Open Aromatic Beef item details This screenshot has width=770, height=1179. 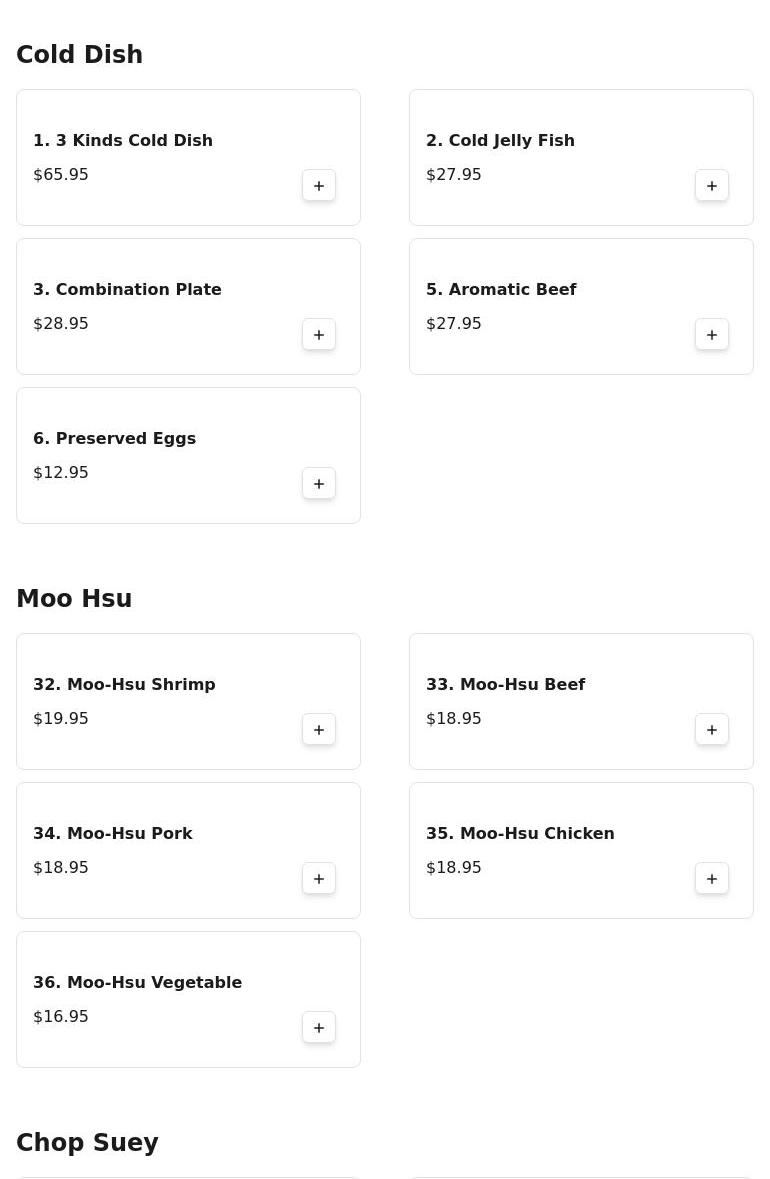pos(581,306)
